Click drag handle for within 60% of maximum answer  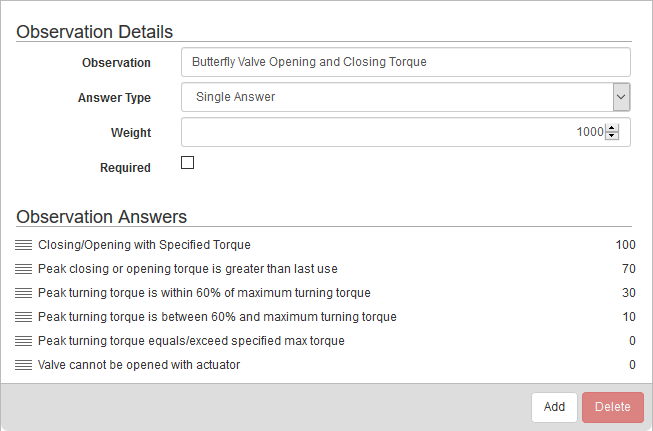point(24,293)
